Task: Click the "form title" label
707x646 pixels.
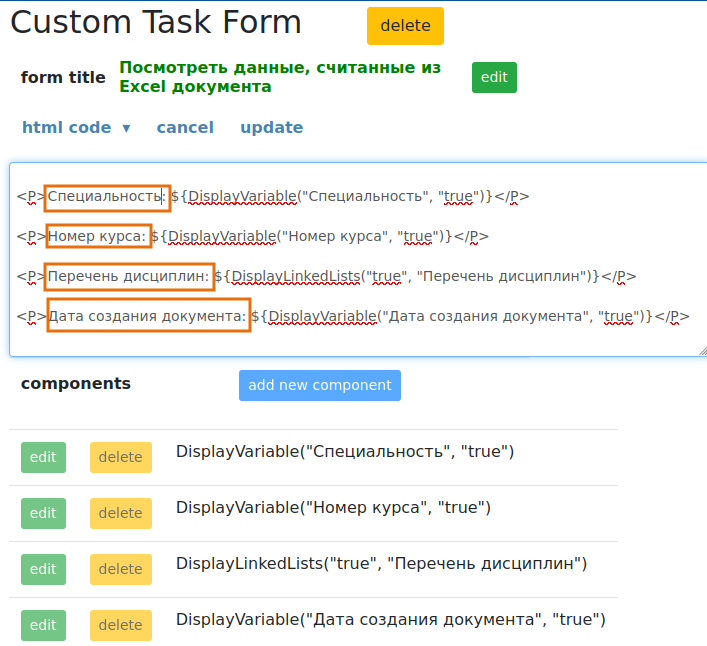Action: [x=63, y=78]
